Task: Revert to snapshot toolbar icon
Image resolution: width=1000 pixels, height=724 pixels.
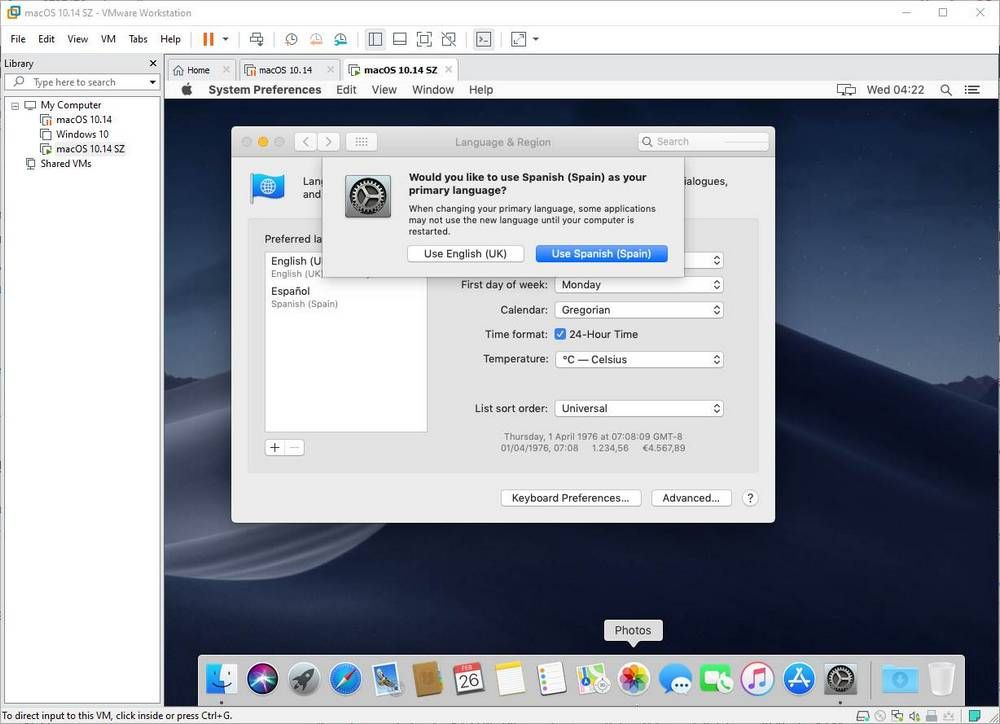Action: [316, 39]
